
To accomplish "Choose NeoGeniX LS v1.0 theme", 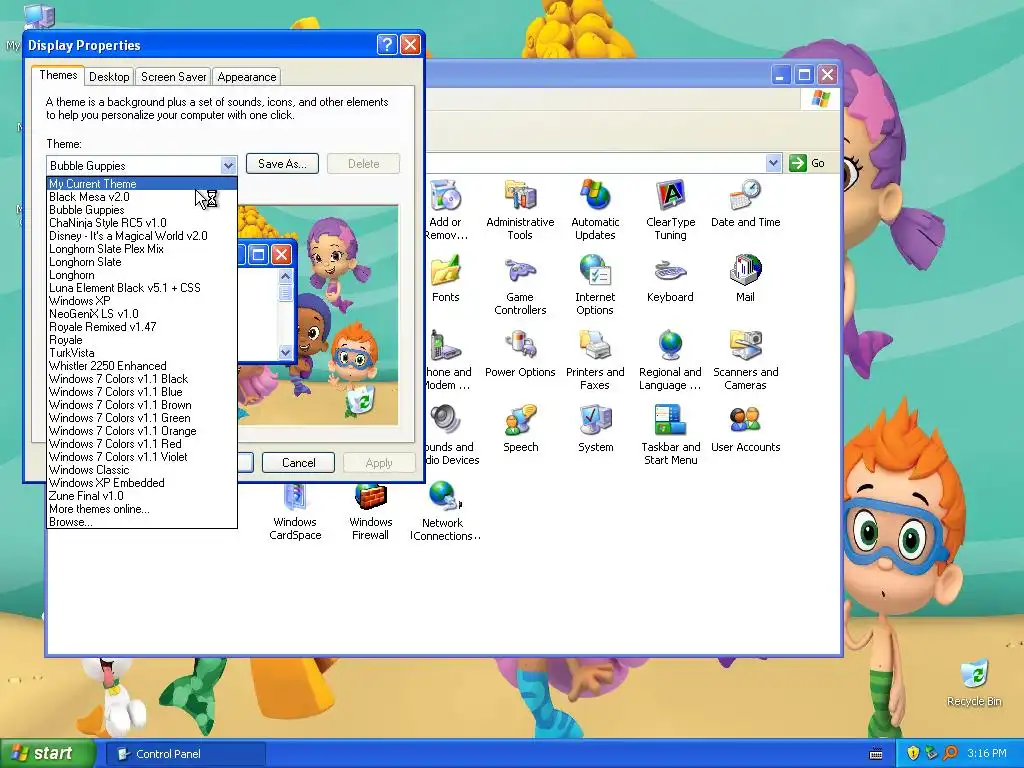I will (142, 314).
